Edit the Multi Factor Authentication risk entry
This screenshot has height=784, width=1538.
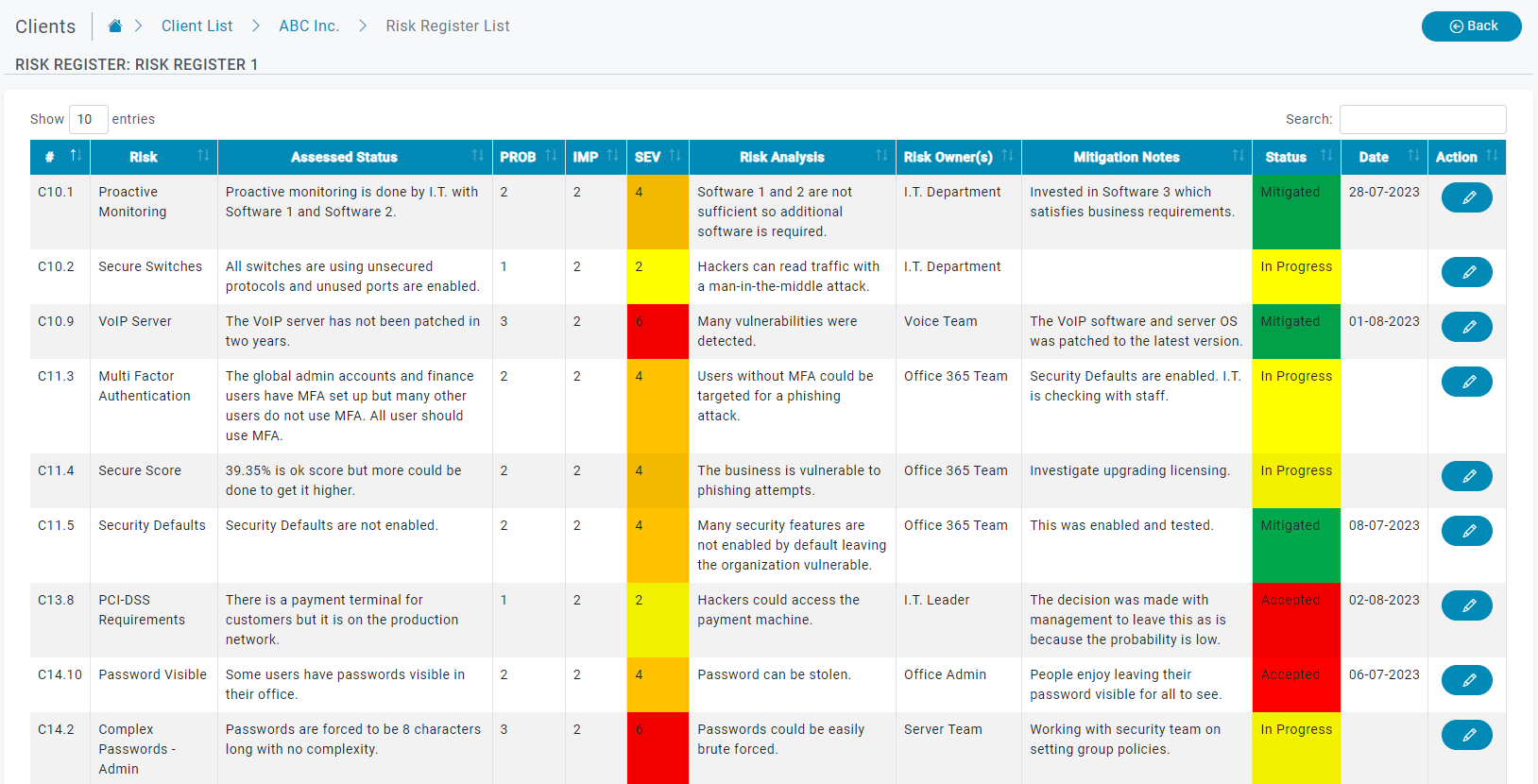(1466, 382)
